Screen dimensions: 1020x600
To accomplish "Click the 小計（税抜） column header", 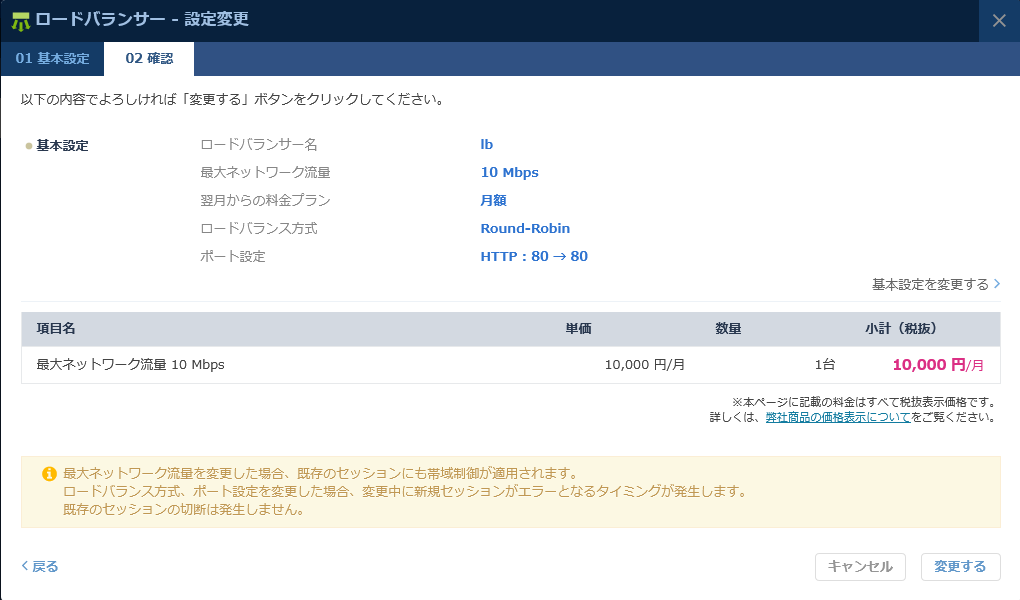I will click(x=900, y=329).
